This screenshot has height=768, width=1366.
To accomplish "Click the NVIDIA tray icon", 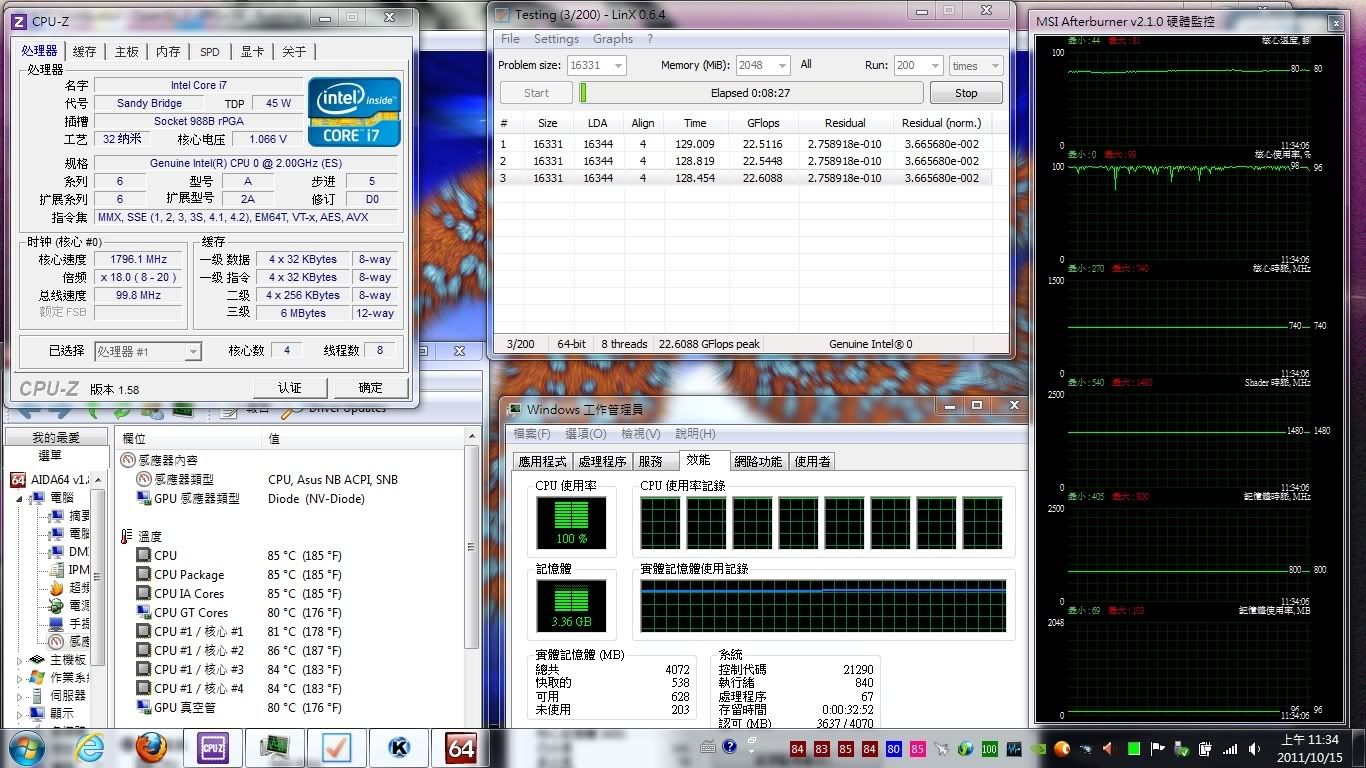I will coord(1037,749).
